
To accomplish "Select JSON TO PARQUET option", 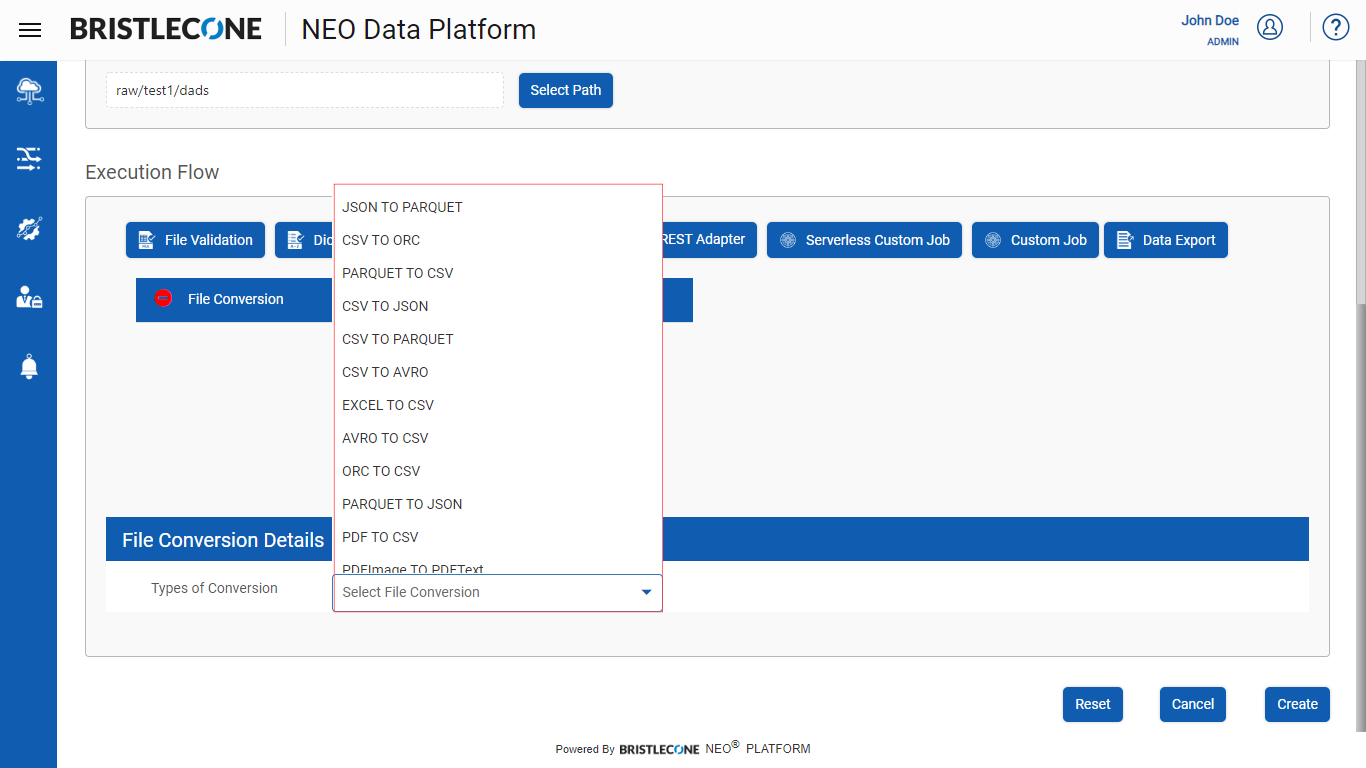I will 498,207.
